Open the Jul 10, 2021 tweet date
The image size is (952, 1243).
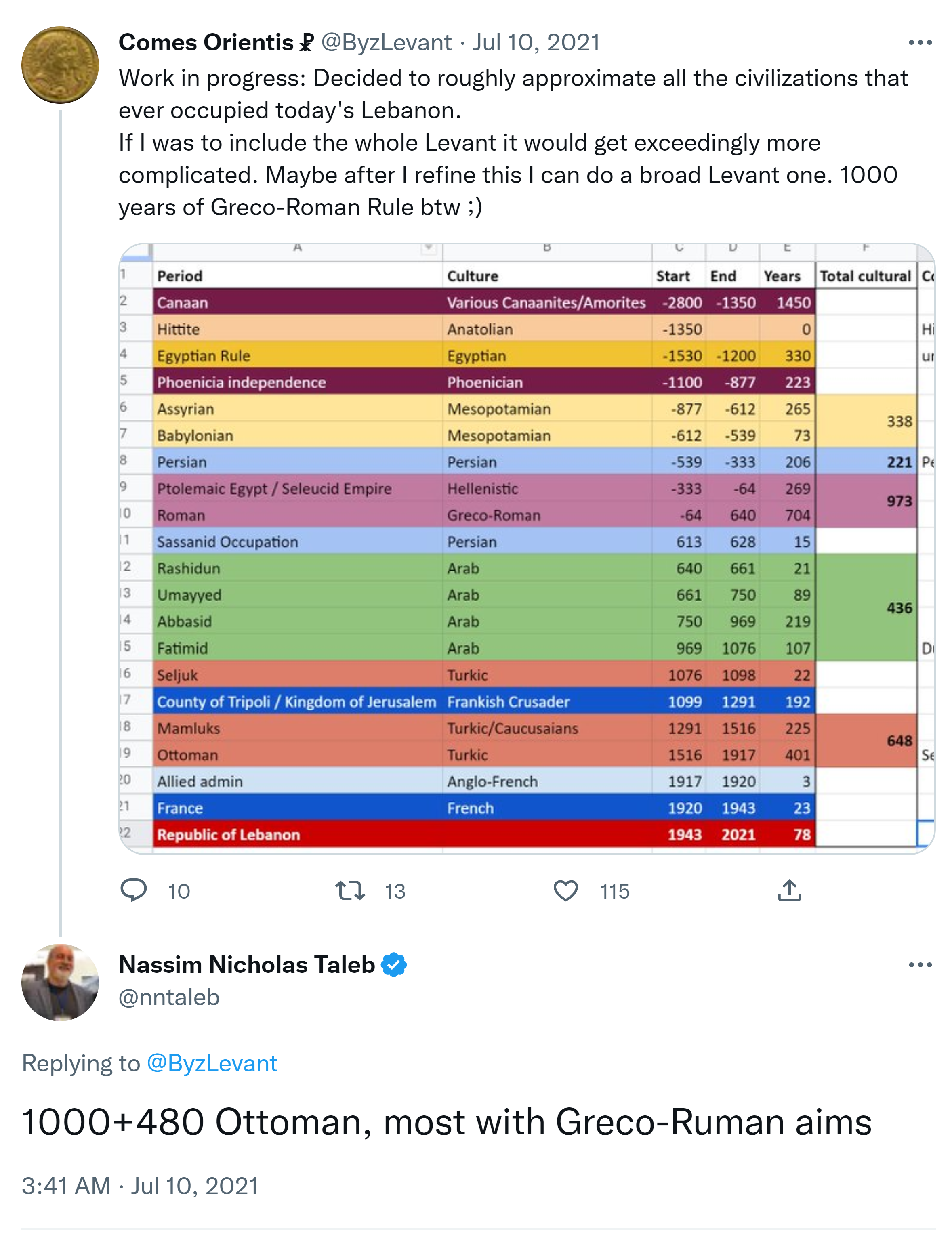[536, 43]
